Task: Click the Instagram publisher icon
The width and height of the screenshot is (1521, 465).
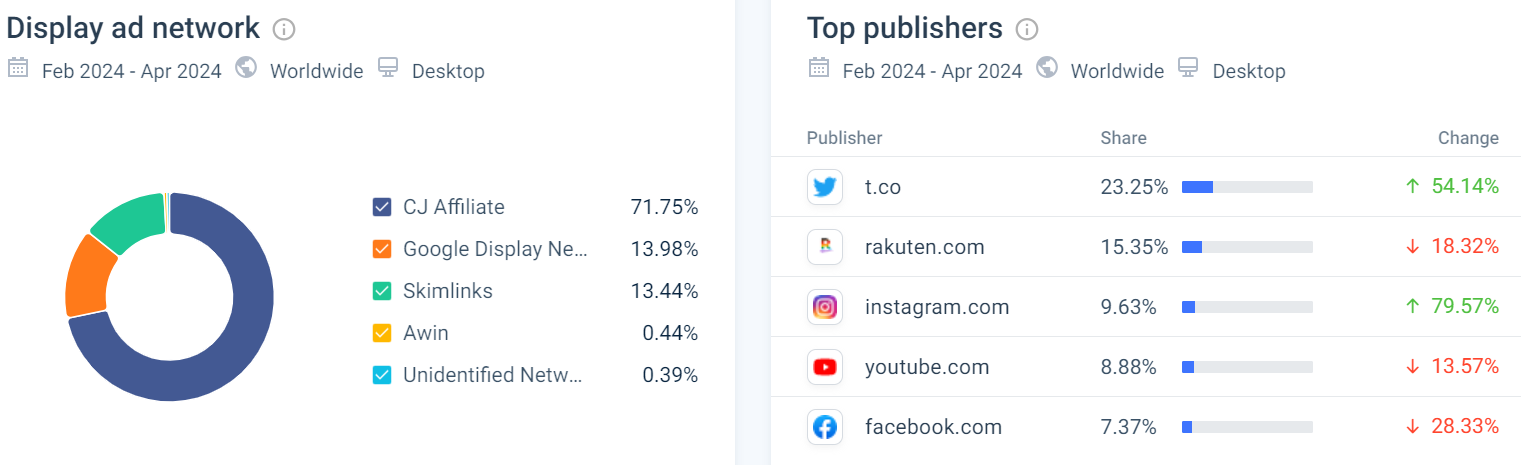Action: coord(825,307)
